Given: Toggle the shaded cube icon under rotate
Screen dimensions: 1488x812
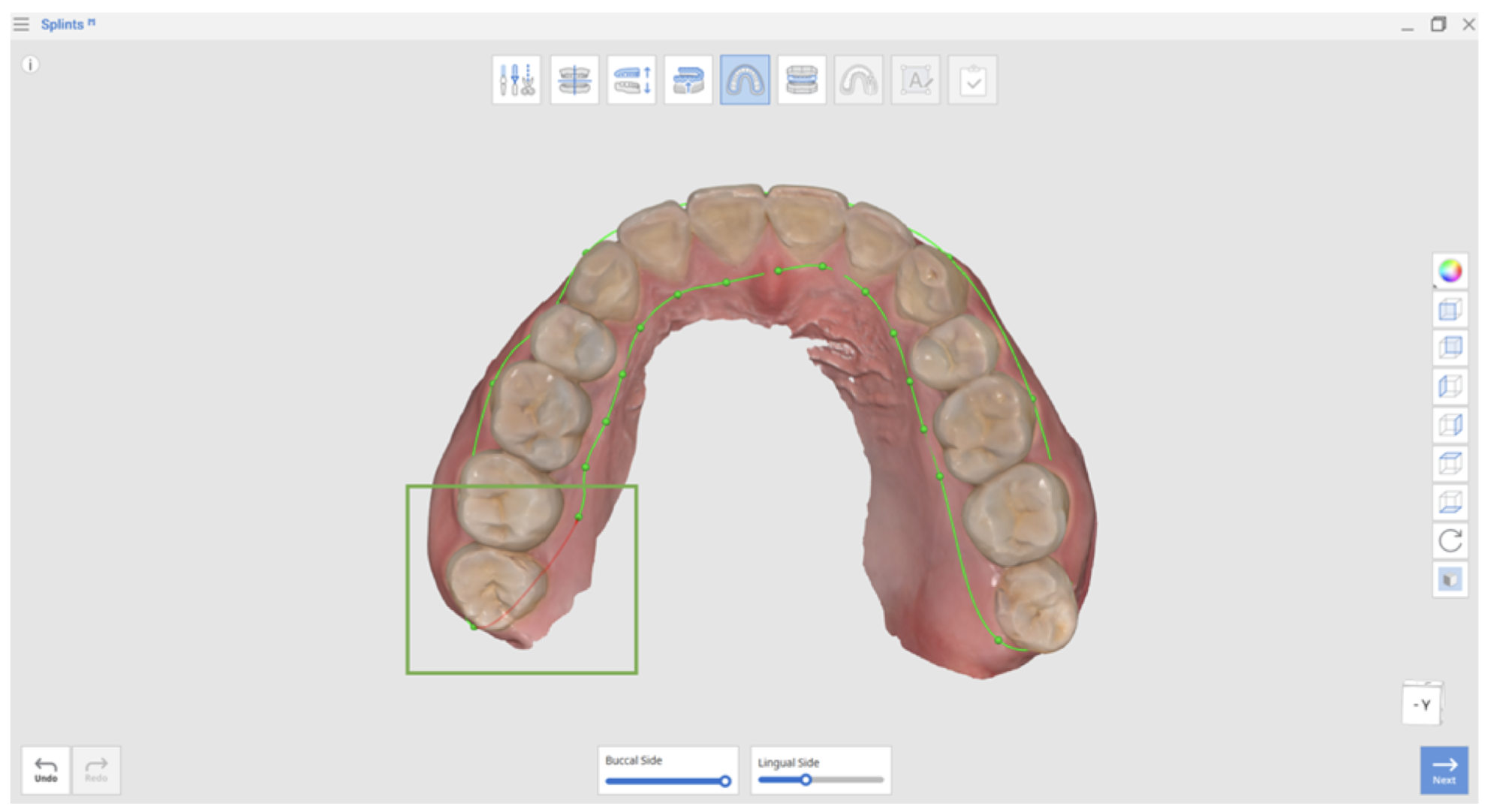Looking at the screenshot, I should pyautogui.click(x=1450, y=579).
